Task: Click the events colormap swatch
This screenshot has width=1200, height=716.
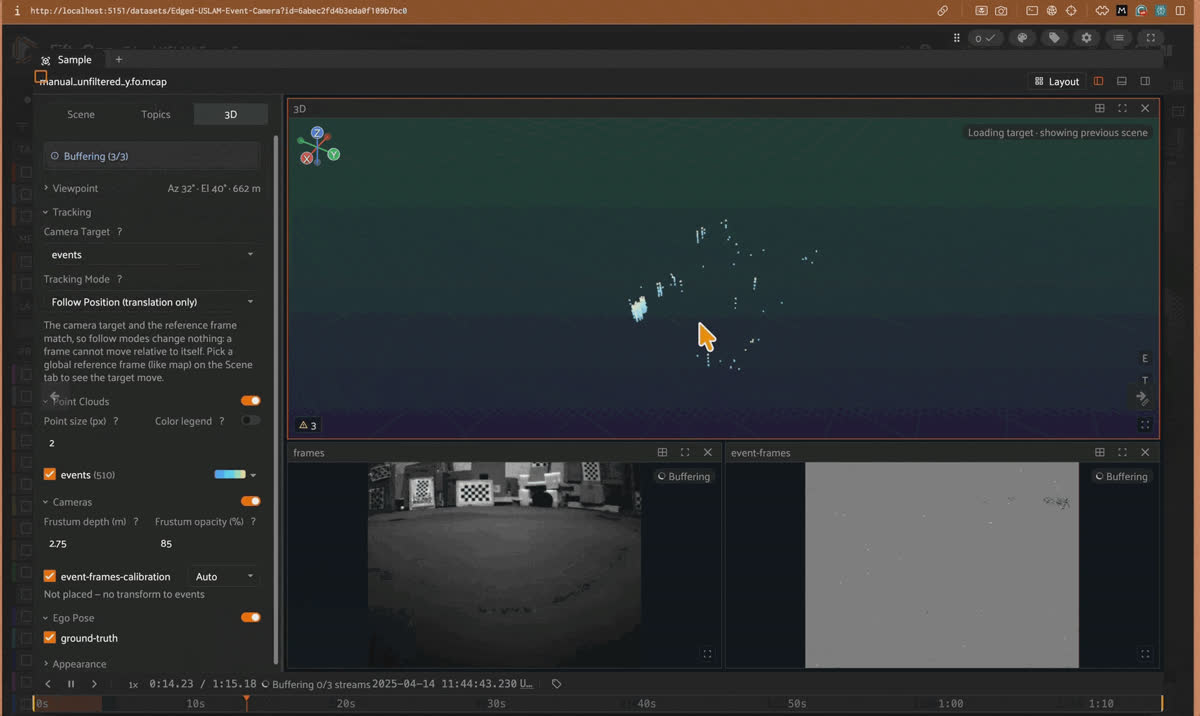Action: [230, 475]
